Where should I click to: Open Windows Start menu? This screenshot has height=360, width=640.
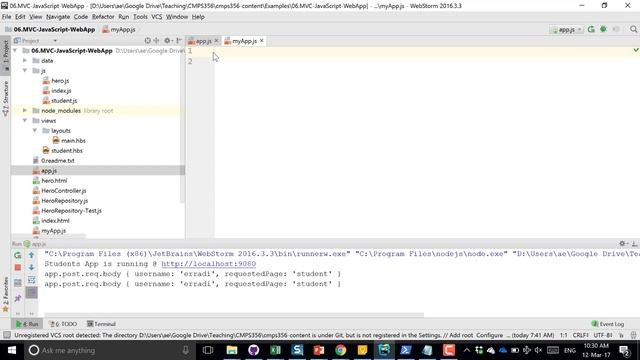11,350
